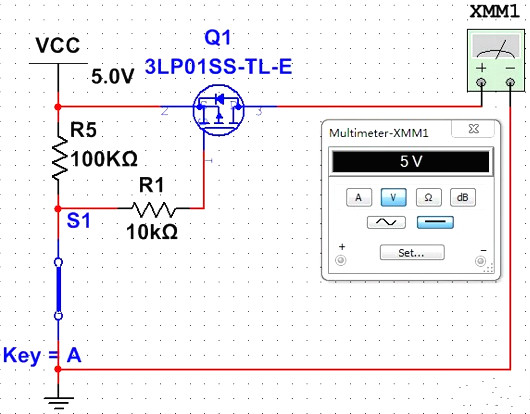Switch multimeter to ohmmeter Ω mode

[x=428, y=197]
